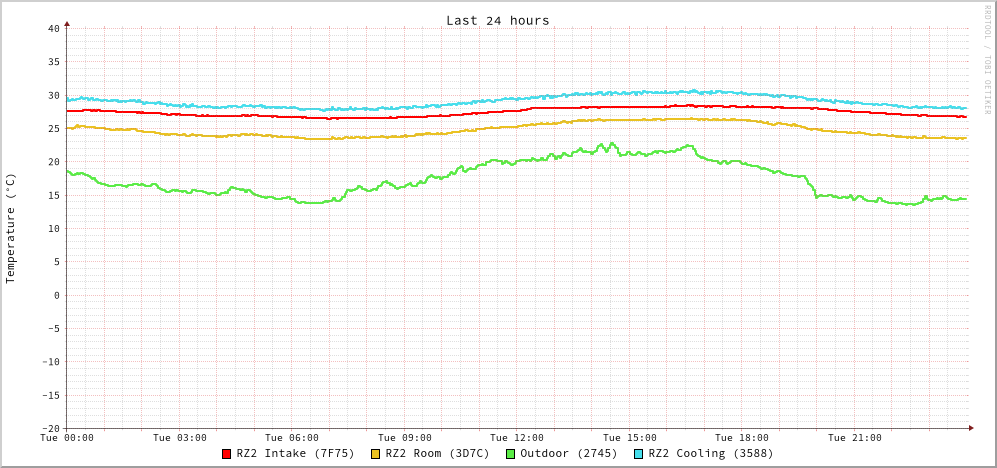
Task: Click the 40 value on the temperature axis
Action: coord(53,28)
